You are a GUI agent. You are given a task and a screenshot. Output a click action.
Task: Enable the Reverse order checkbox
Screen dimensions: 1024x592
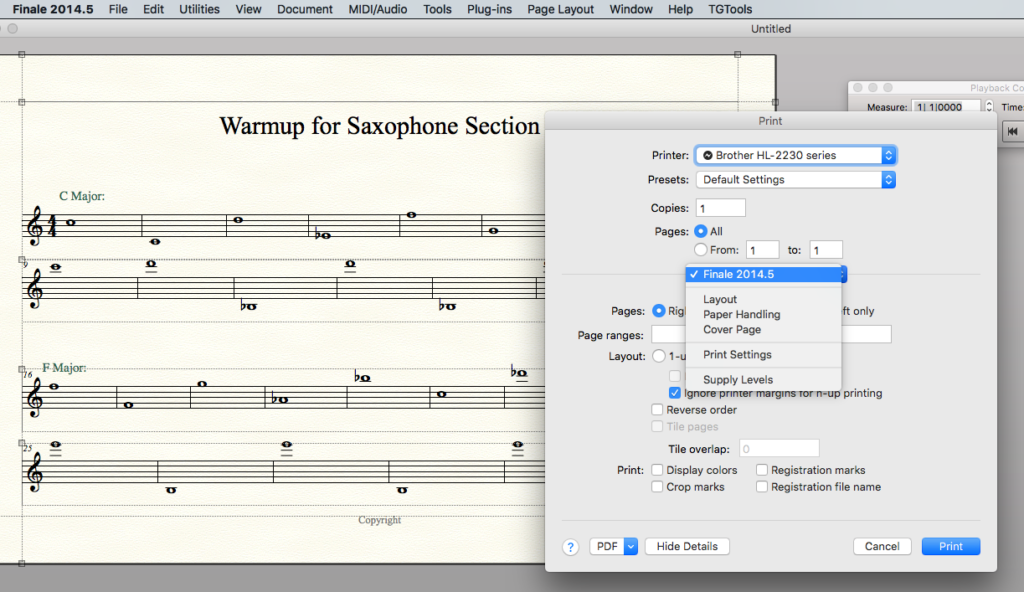657,410
